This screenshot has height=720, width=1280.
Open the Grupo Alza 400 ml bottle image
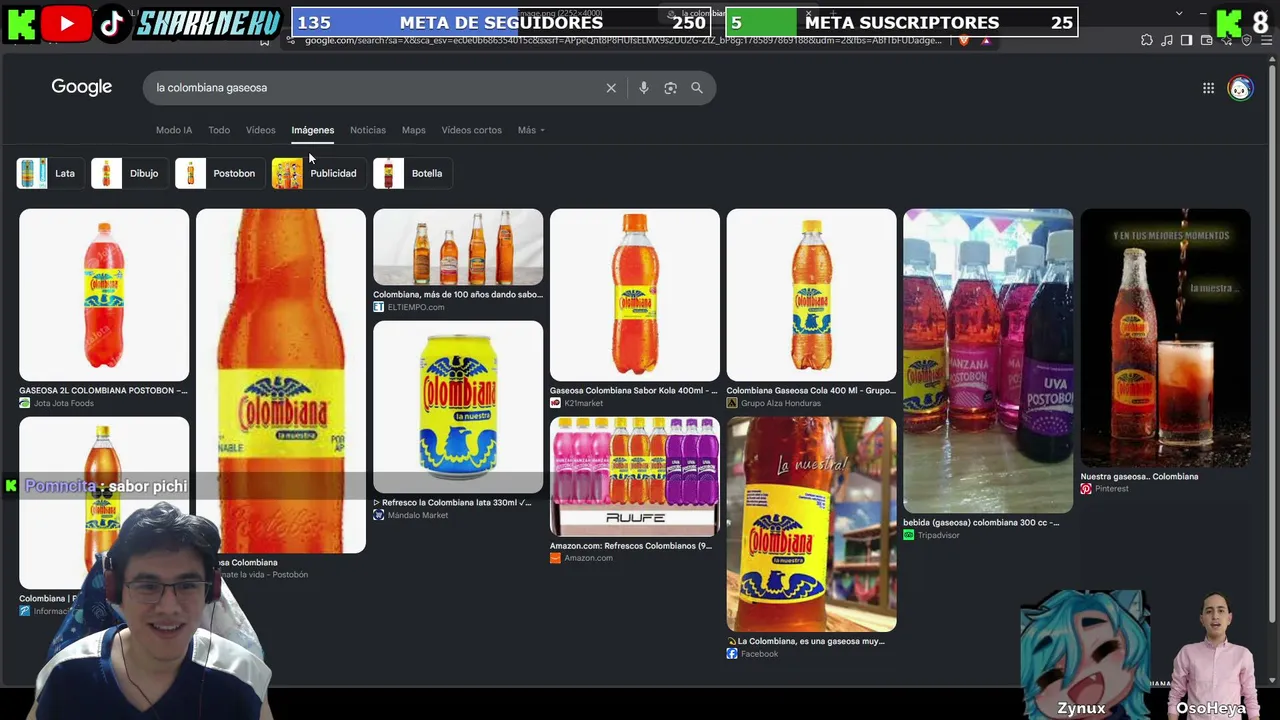tap(812, 294)
